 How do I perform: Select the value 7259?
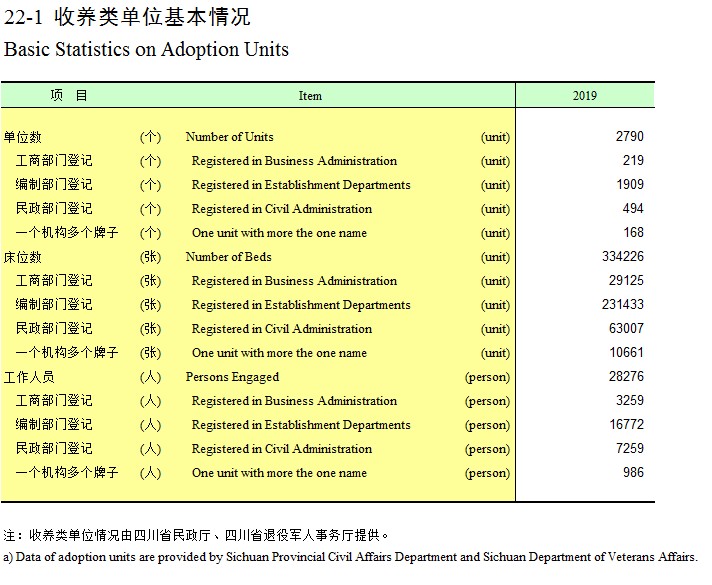(x=630, y=449)
